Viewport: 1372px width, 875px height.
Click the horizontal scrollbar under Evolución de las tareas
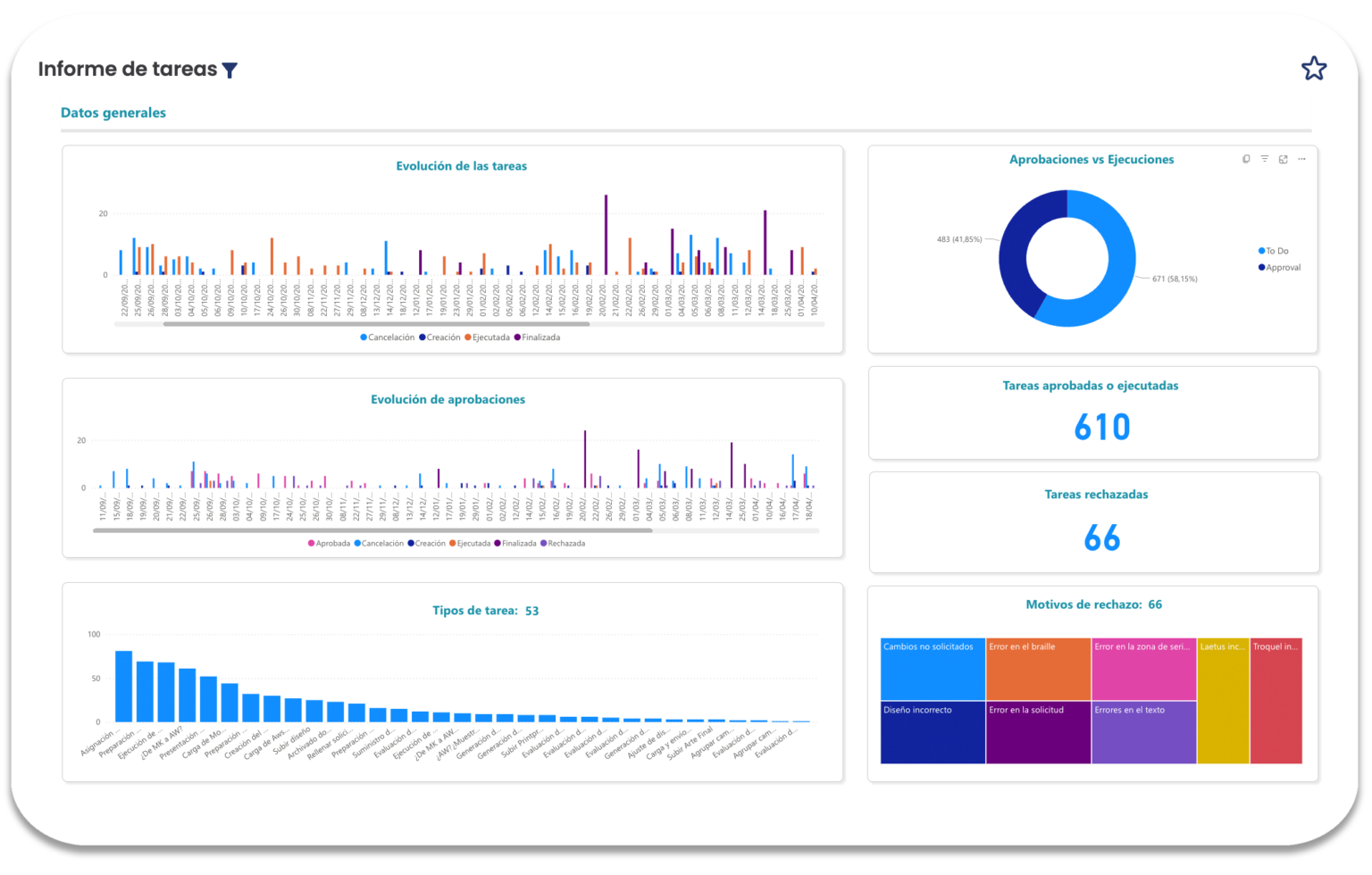click(376, 325)
